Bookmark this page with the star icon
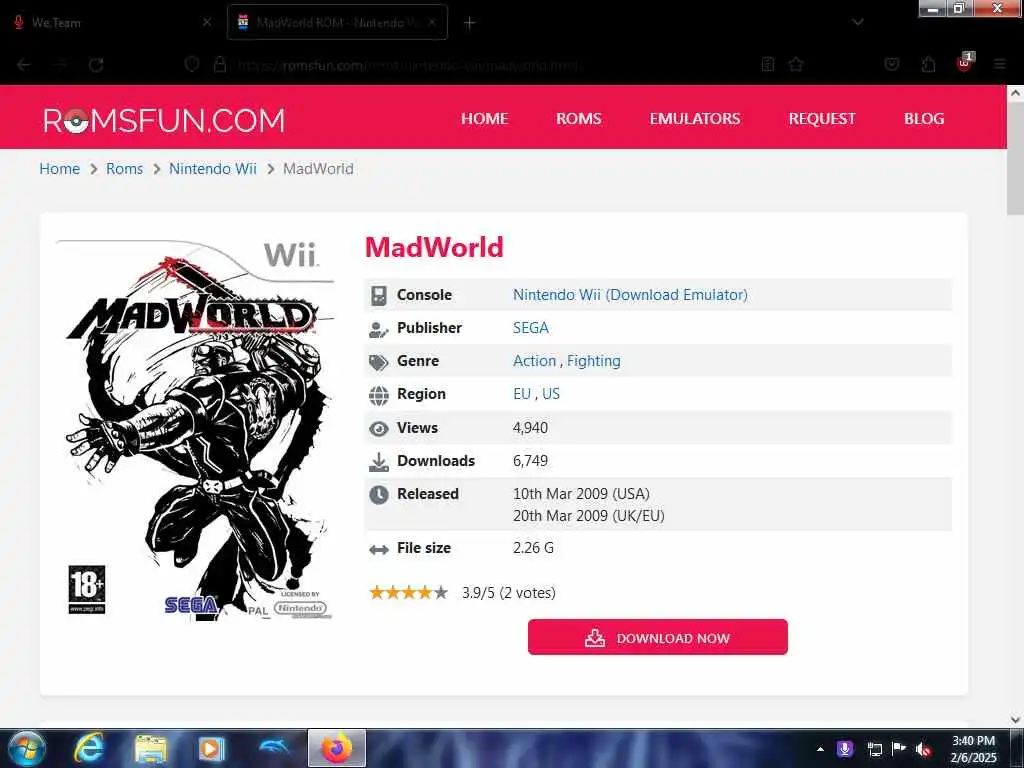1024x768 pixels. click(x=796, y=64)
